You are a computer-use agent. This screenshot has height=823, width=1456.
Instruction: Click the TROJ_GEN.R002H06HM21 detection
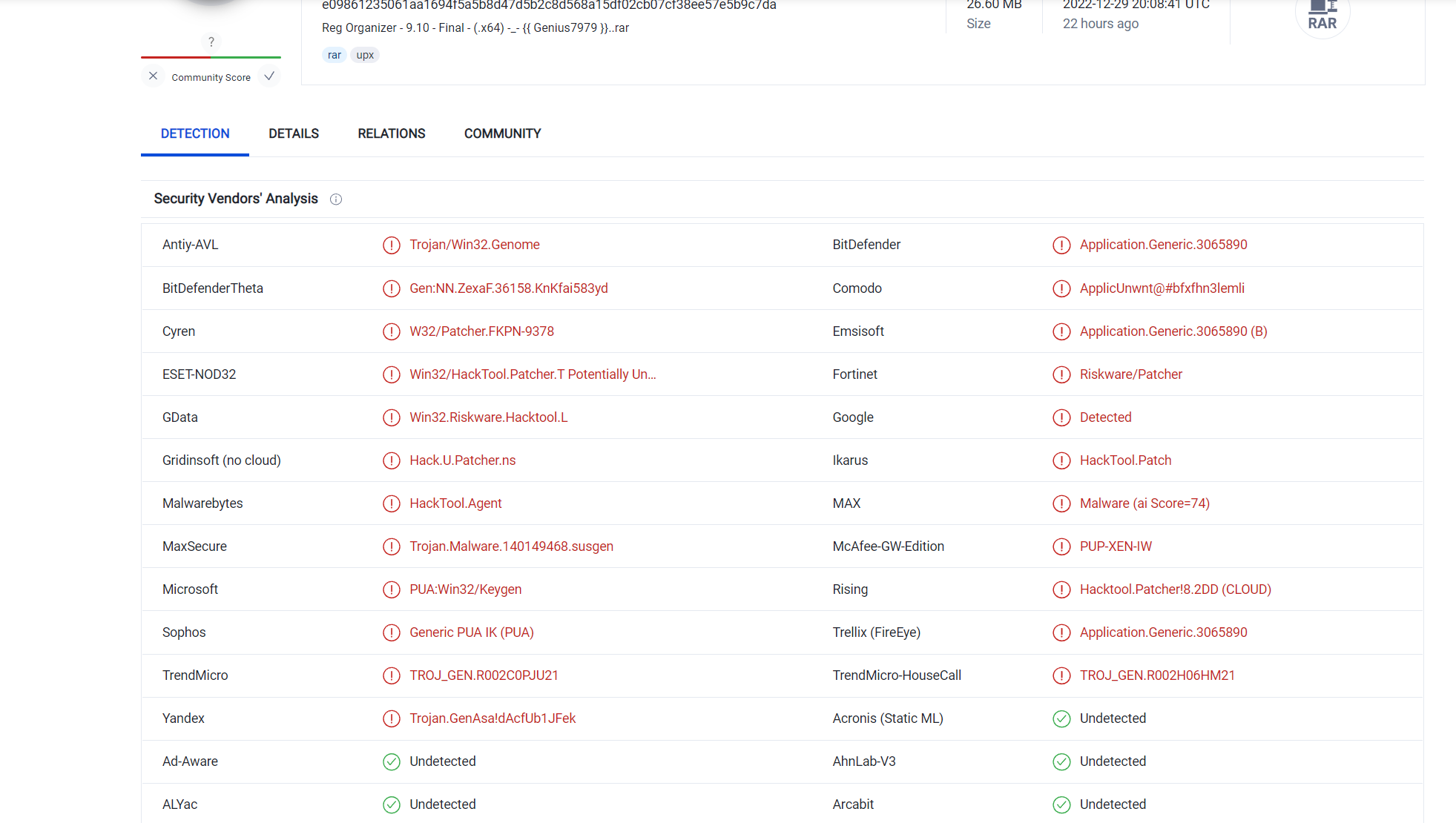click(1157, 675)
